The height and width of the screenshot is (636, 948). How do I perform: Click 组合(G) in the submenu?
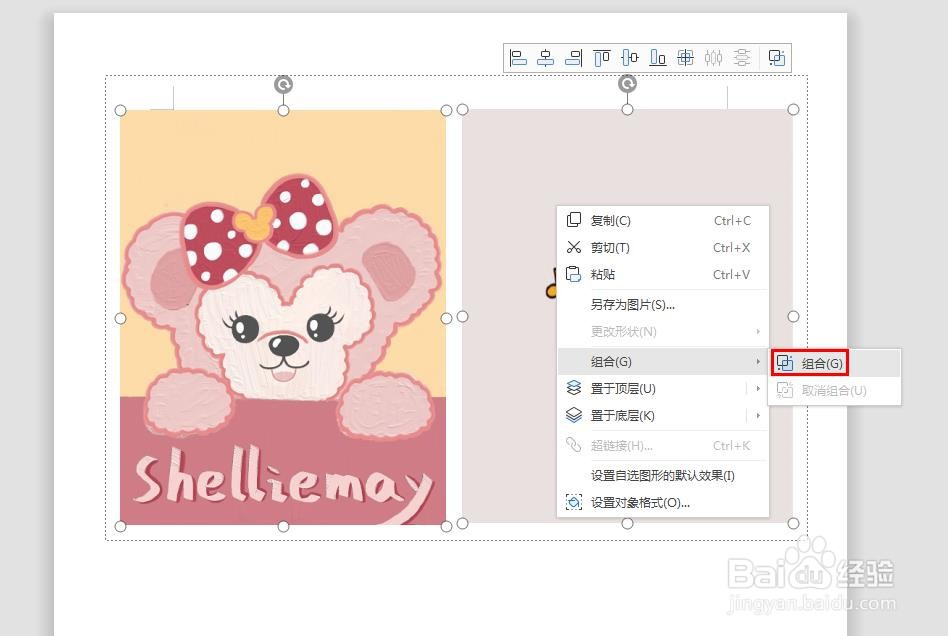pyautogui.click(x=834, y=363)
